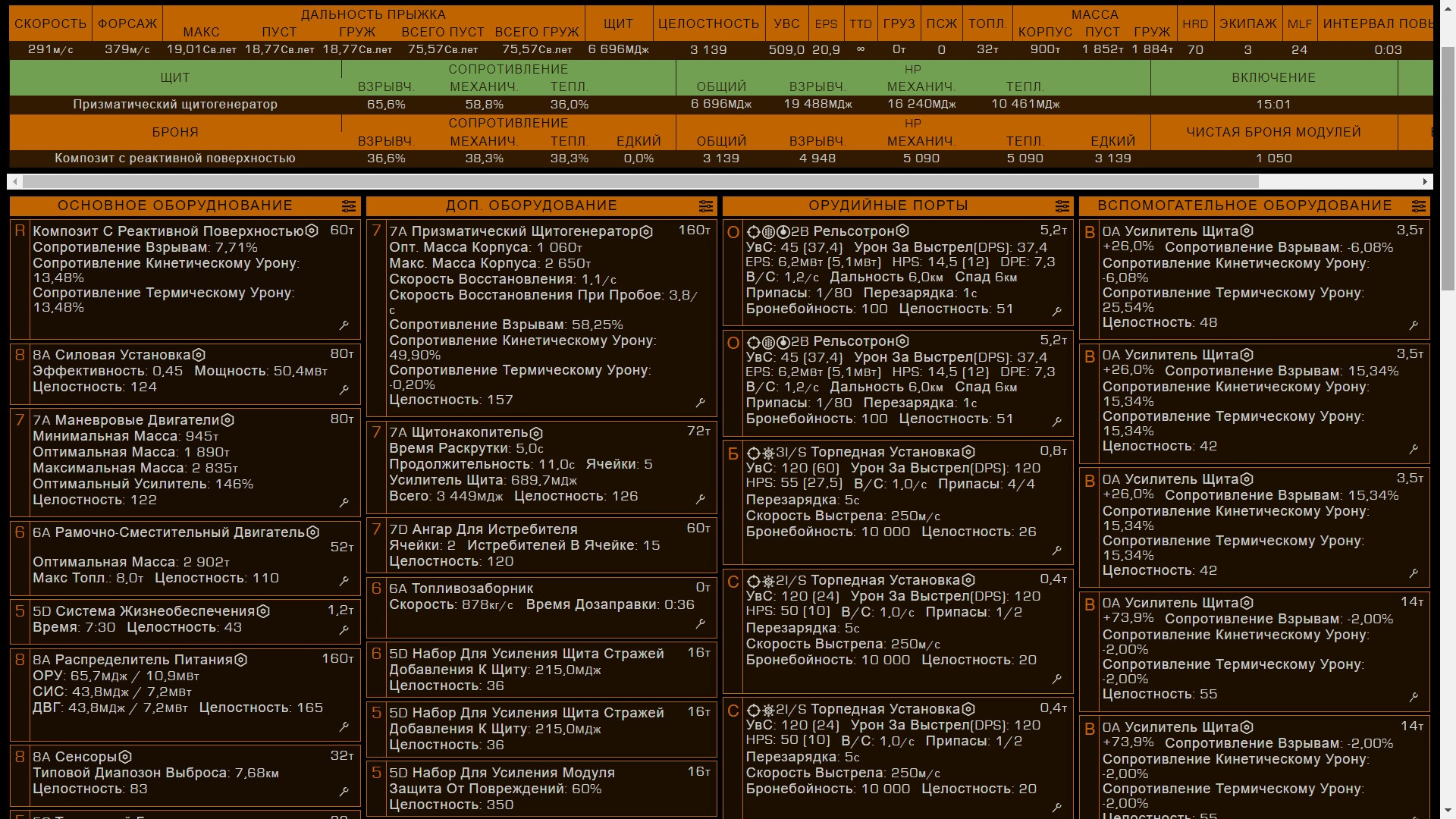The height and width of the screenshot is (819, 1456).
Task: Click hexagon icon next to Распределитель Питания
Action: [x=241, y=660]
